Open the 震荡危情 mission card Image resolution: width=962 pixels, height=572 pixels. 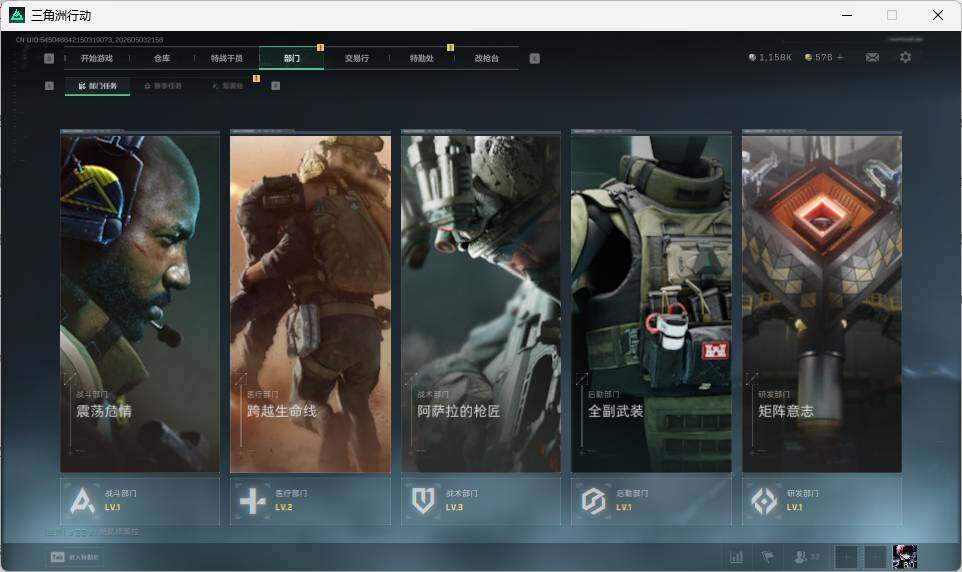(x=140, y=304)
